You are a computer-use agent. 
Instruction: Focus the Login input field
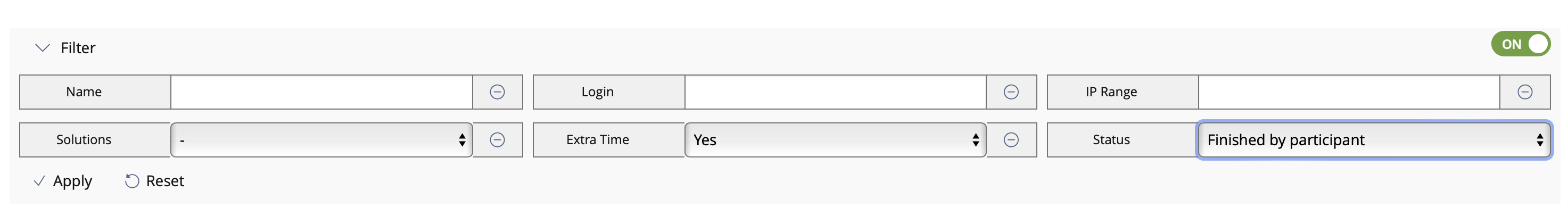[835, 92]
